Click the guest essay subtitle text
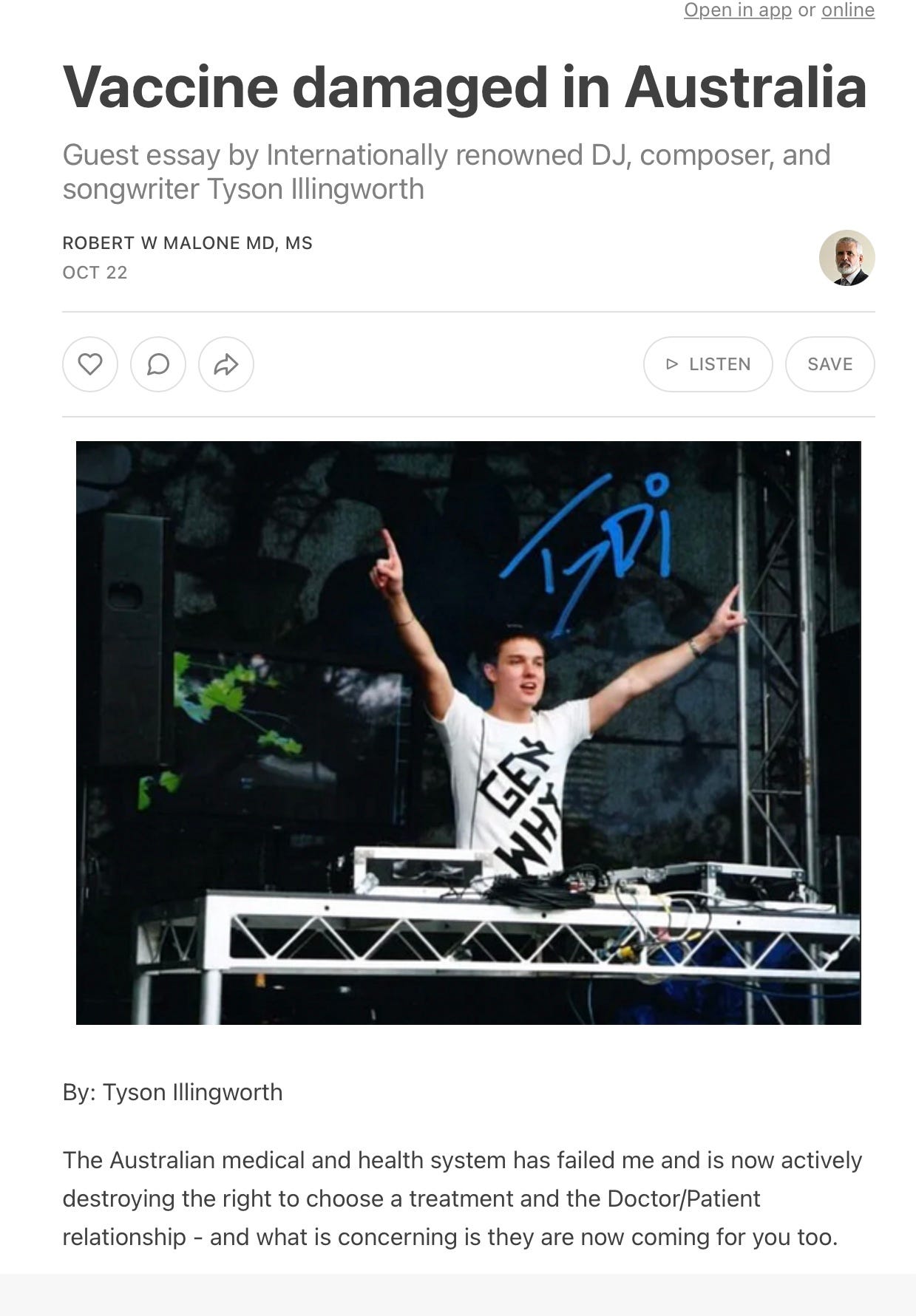 [x=447, y=172]
